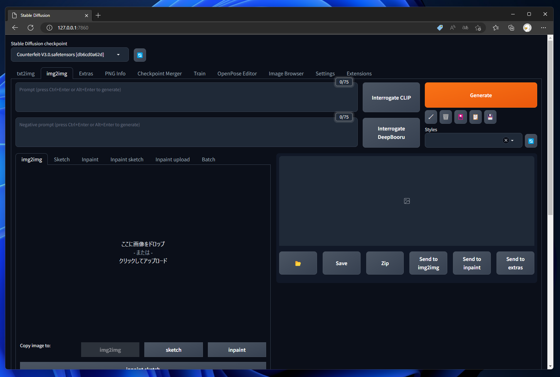Click the orange Generate button
Screen dimensions: 560x377
pos(481,95)
